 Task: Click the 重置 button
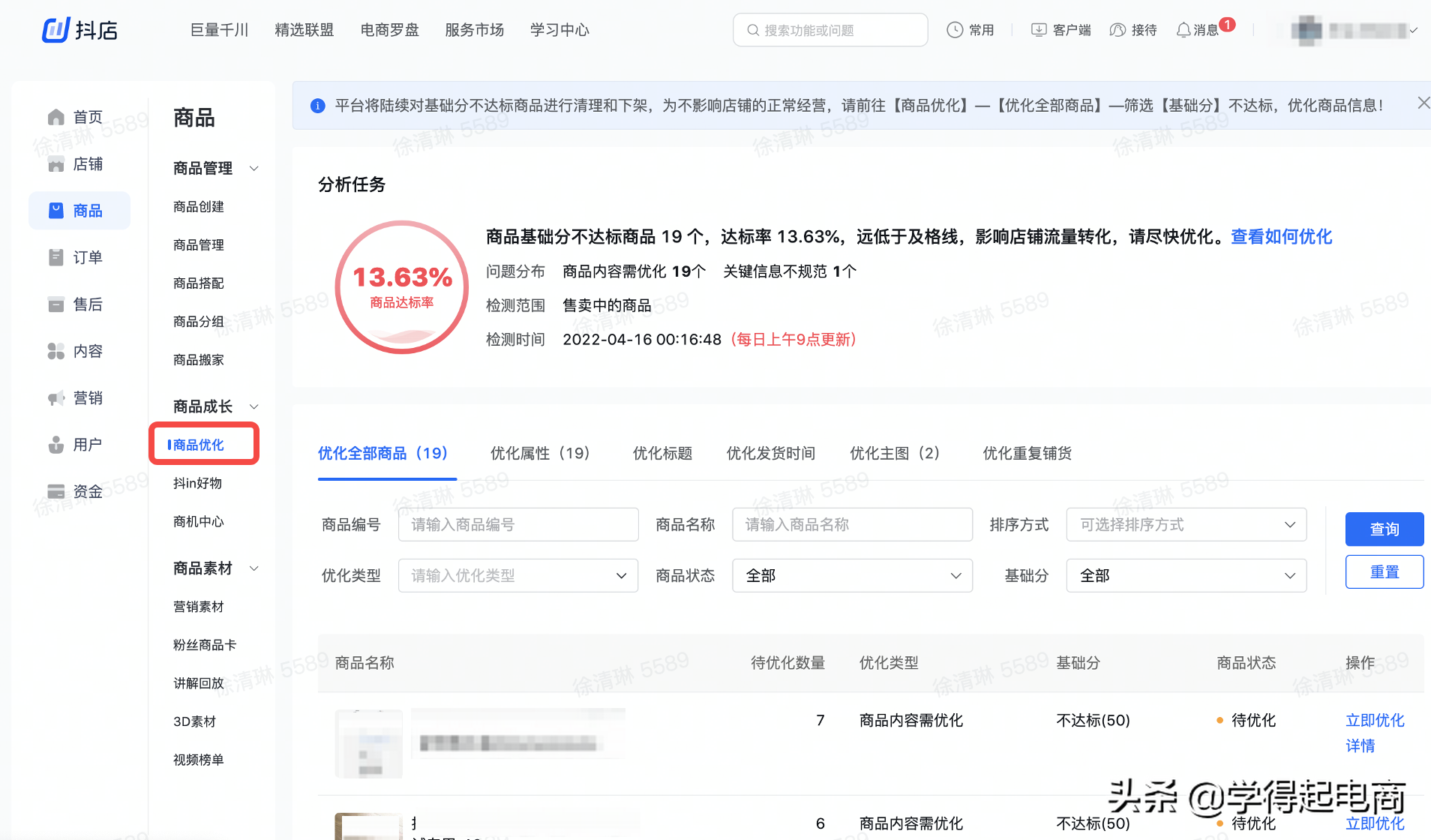click(1384, 571)
